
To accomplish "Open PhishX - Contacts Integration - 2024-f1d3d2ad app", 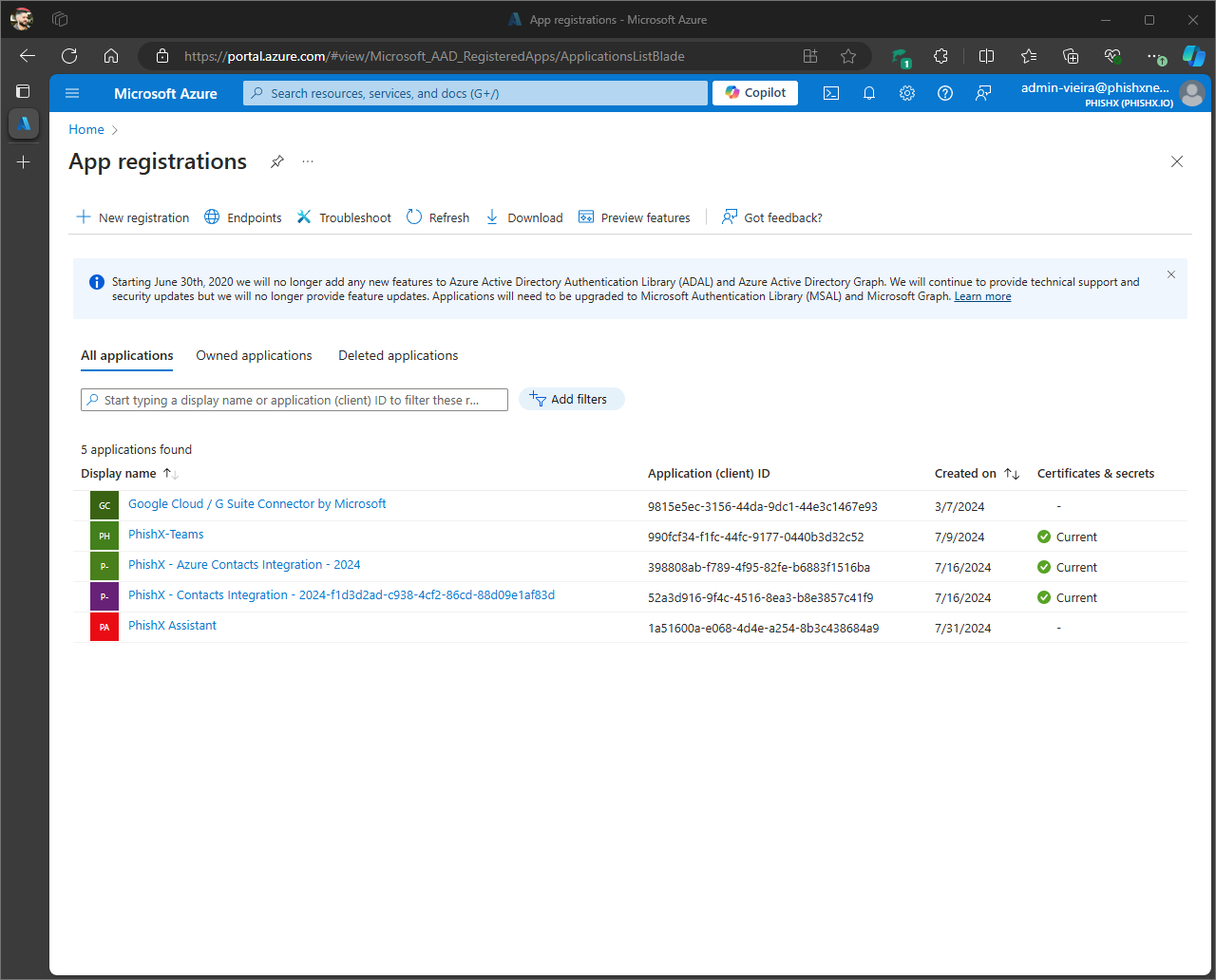I will [x=341, y=594].
